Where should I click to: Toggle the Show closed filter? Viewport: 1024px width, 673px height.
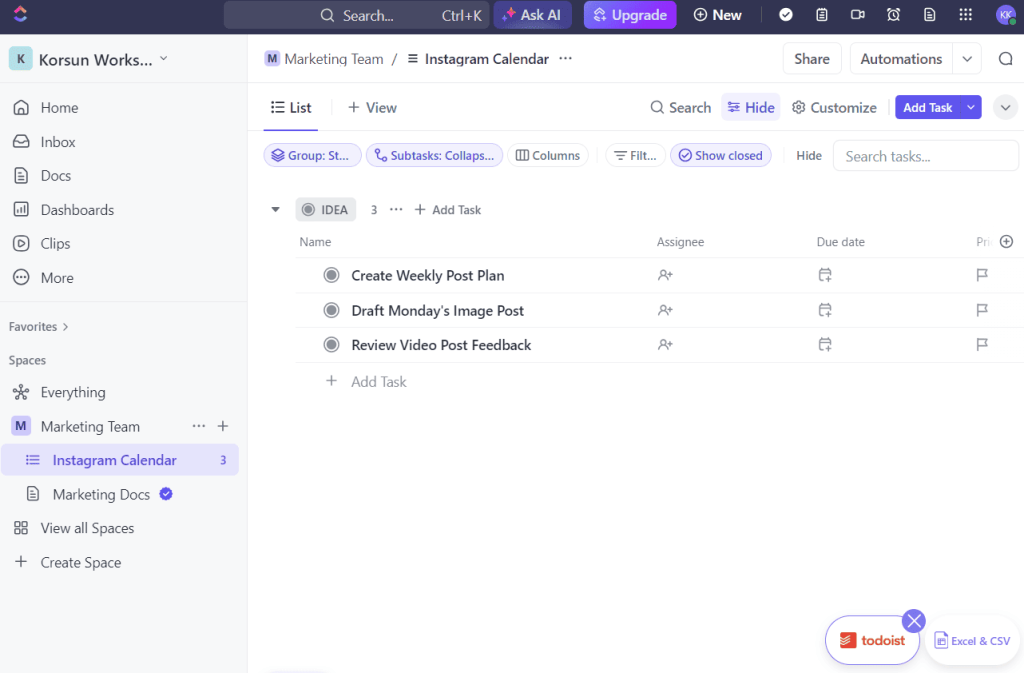[x=720, y=156]
